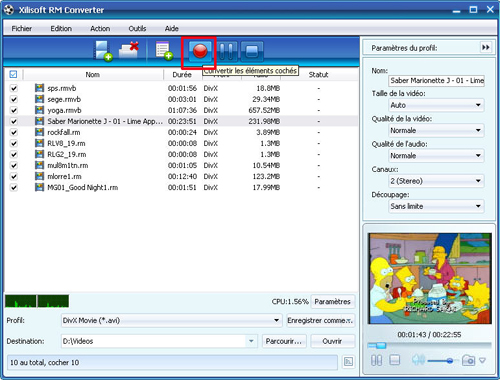This screenshot has height=380, width=500.
Task: Click the CPU usage graph
Action: [37, 301]
